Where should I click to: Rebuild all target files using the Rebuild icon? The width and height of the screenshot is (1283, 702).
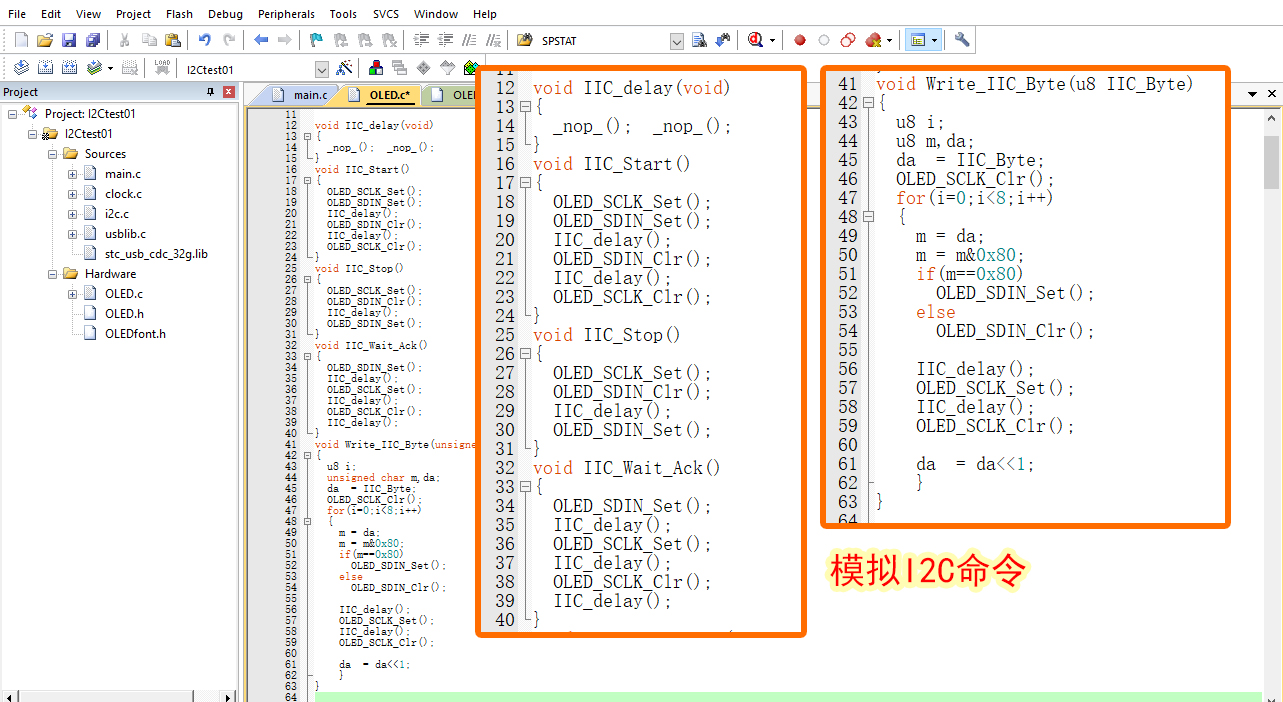[x=69, y=68]
